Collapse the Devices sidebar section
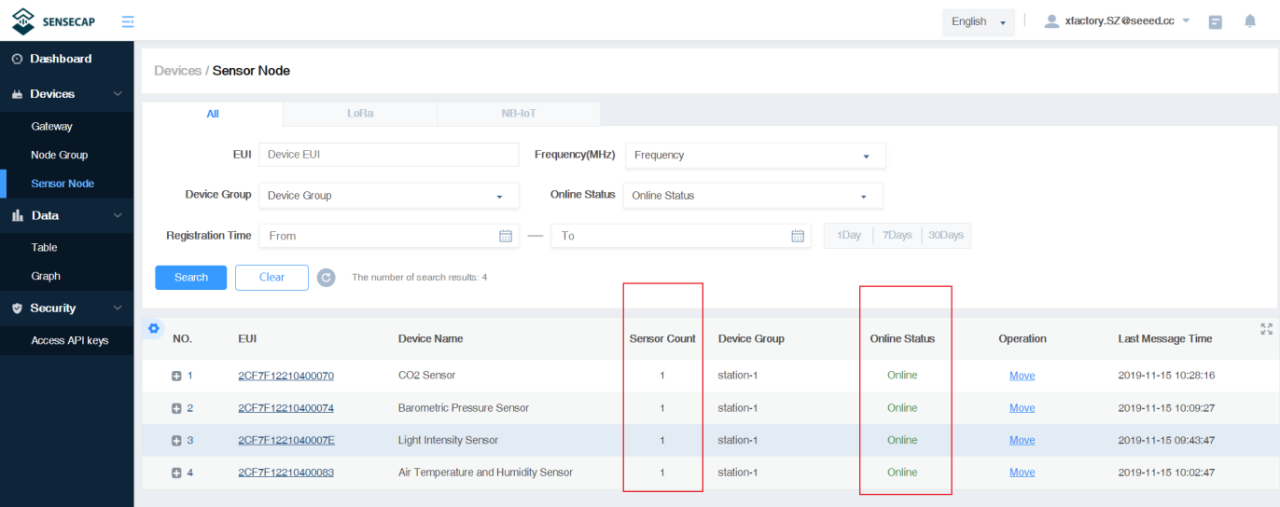1280x507 pixels. pyautogui.click(x=118, y=94)
